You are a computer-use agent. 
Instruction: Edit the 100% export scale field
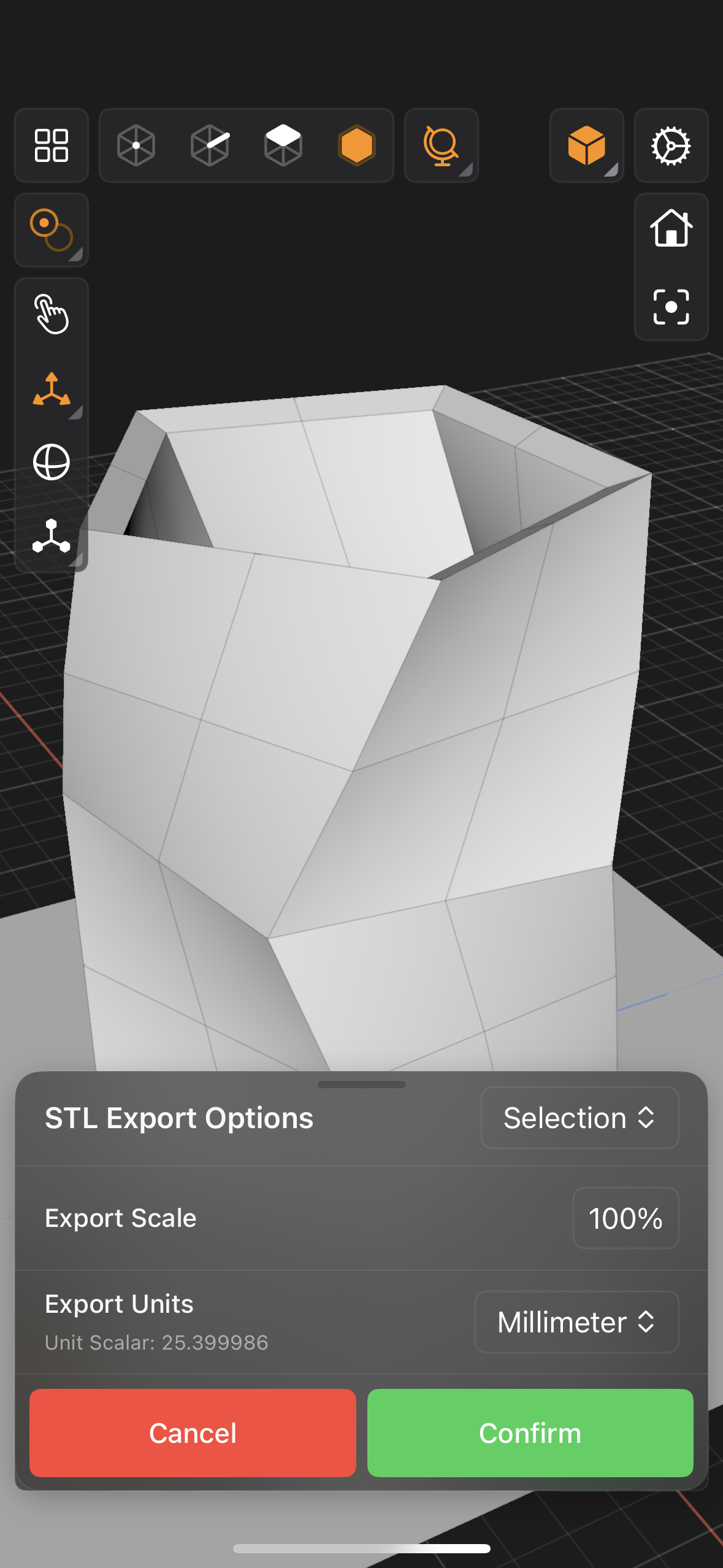coord(625,1218)
